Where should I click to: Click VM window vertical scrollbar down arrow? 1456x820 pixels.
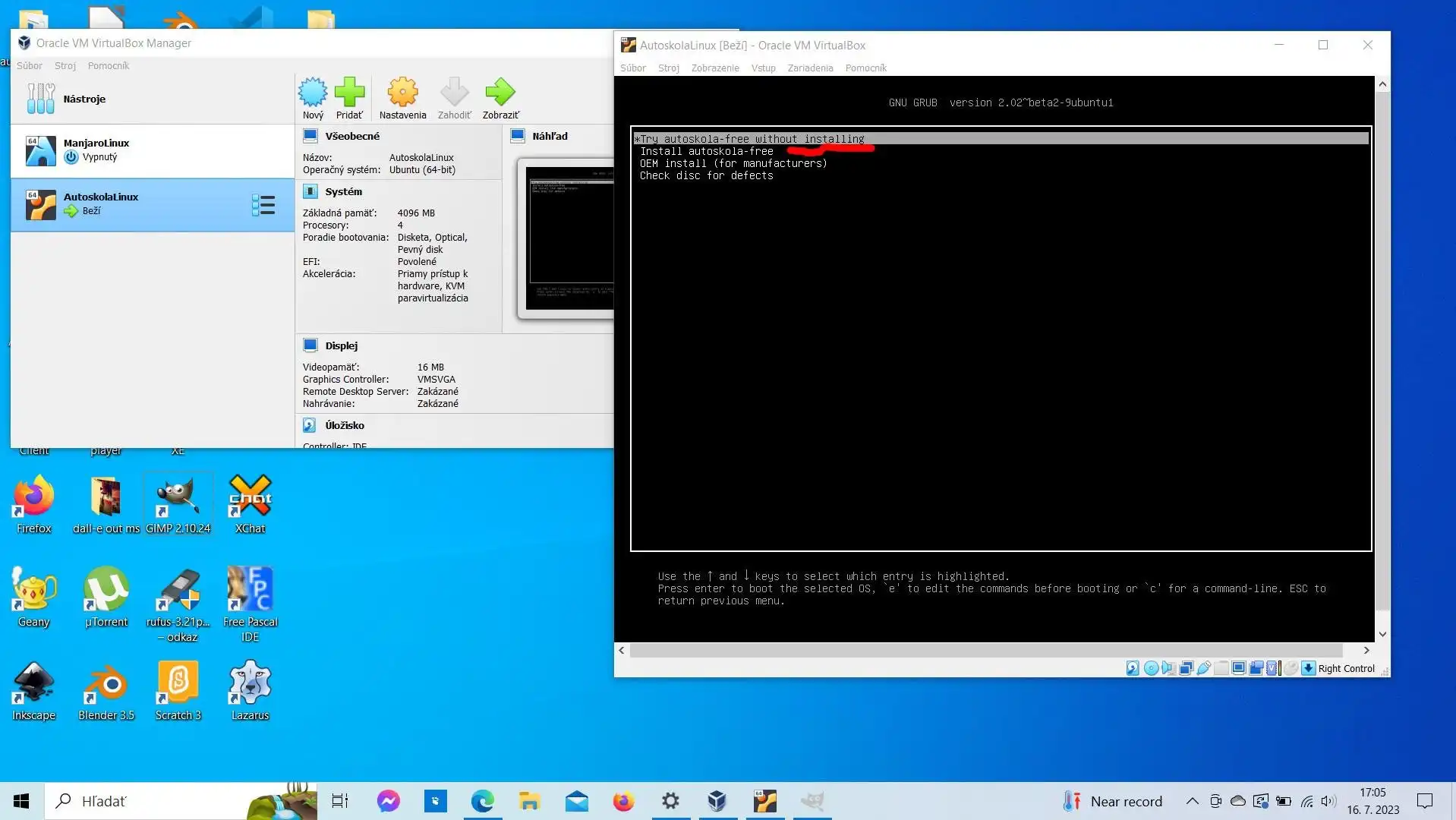[x=1382, y=634]
